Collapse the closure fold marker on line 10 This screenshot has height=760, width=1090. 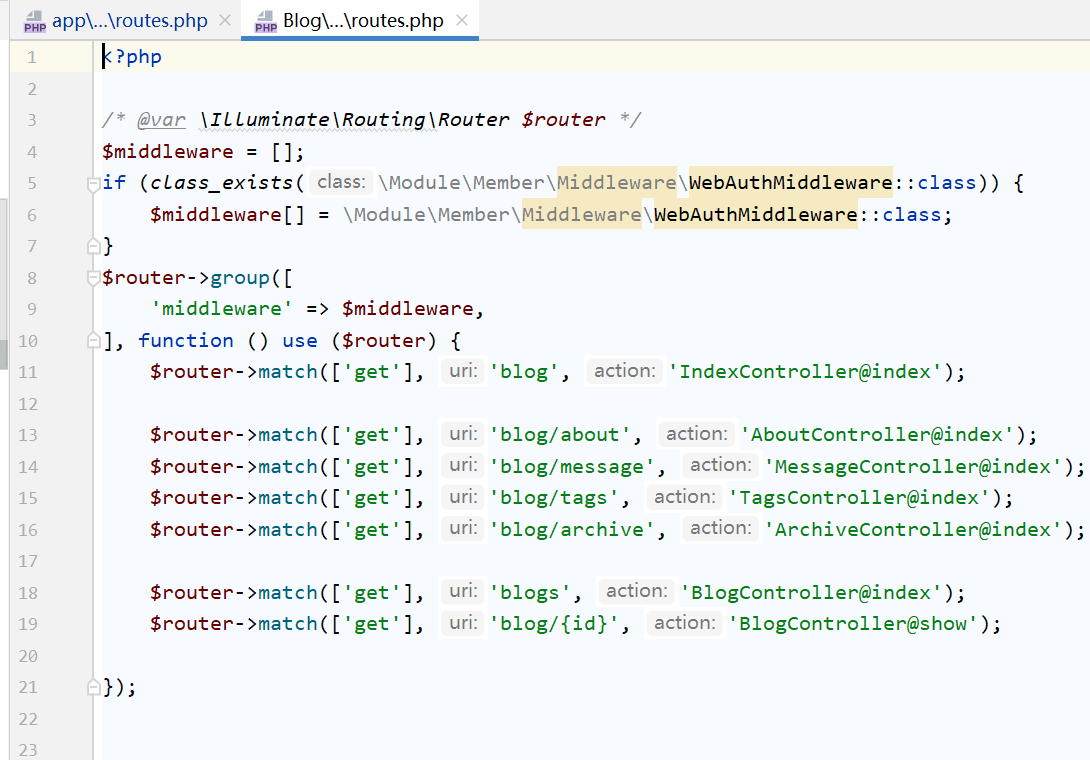pyautogui.click(x=94, y=340)
